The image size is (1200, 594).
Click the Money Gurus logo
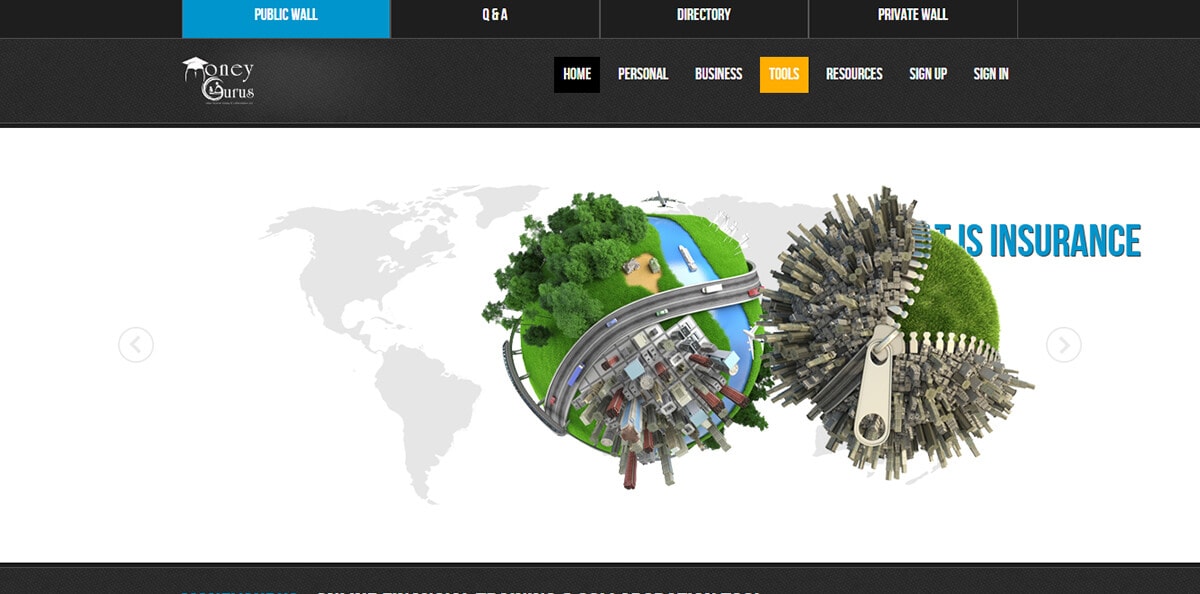pyautogui.click(x=219, y=80)
